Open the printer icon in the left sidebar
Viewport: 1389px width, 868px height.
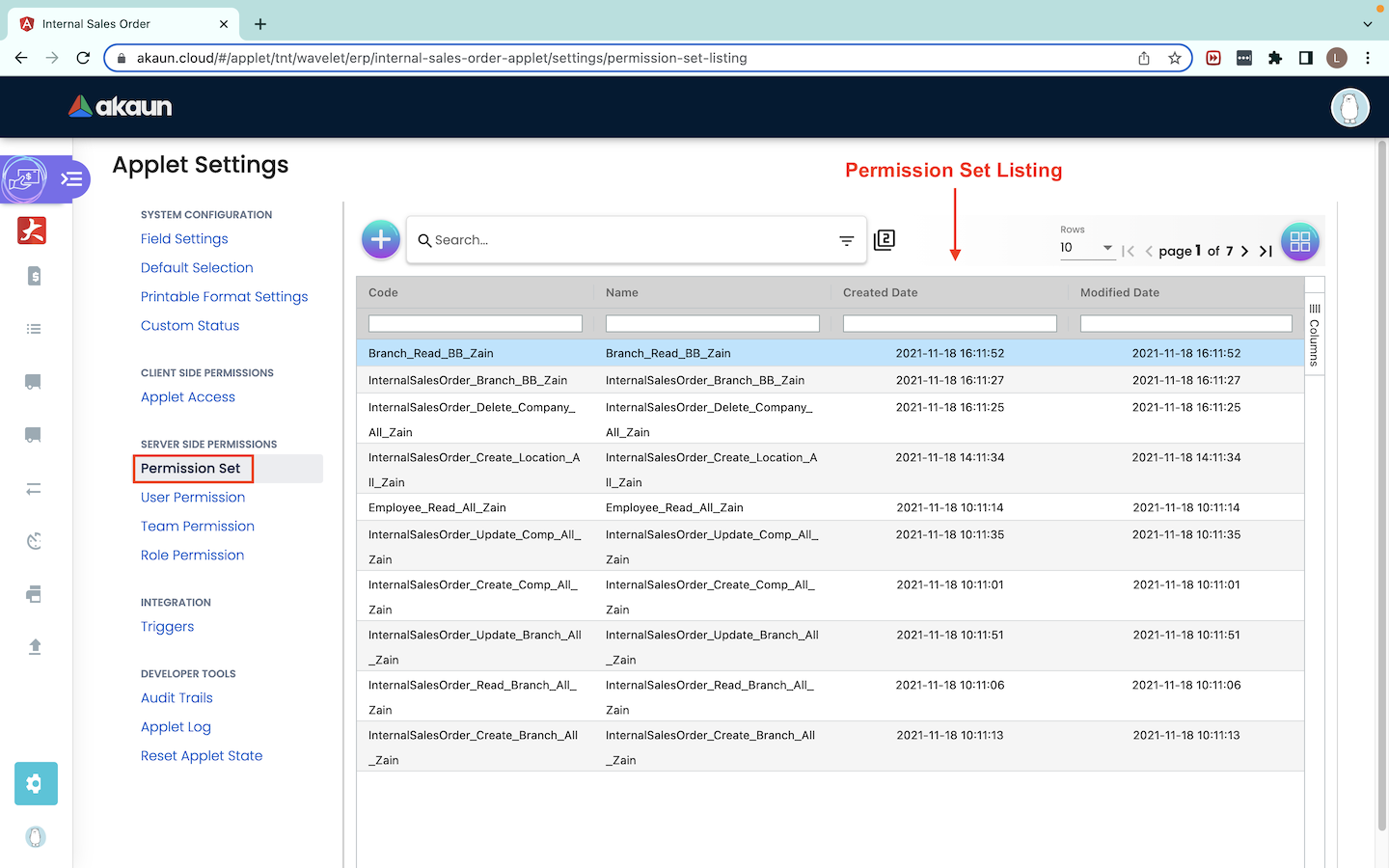(34, 594)
